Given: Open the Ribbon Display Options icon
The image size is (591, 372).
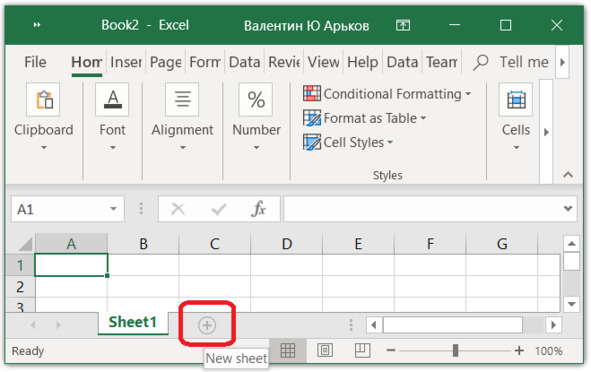Looking at the screenshot, I should (x=403, y=25).
